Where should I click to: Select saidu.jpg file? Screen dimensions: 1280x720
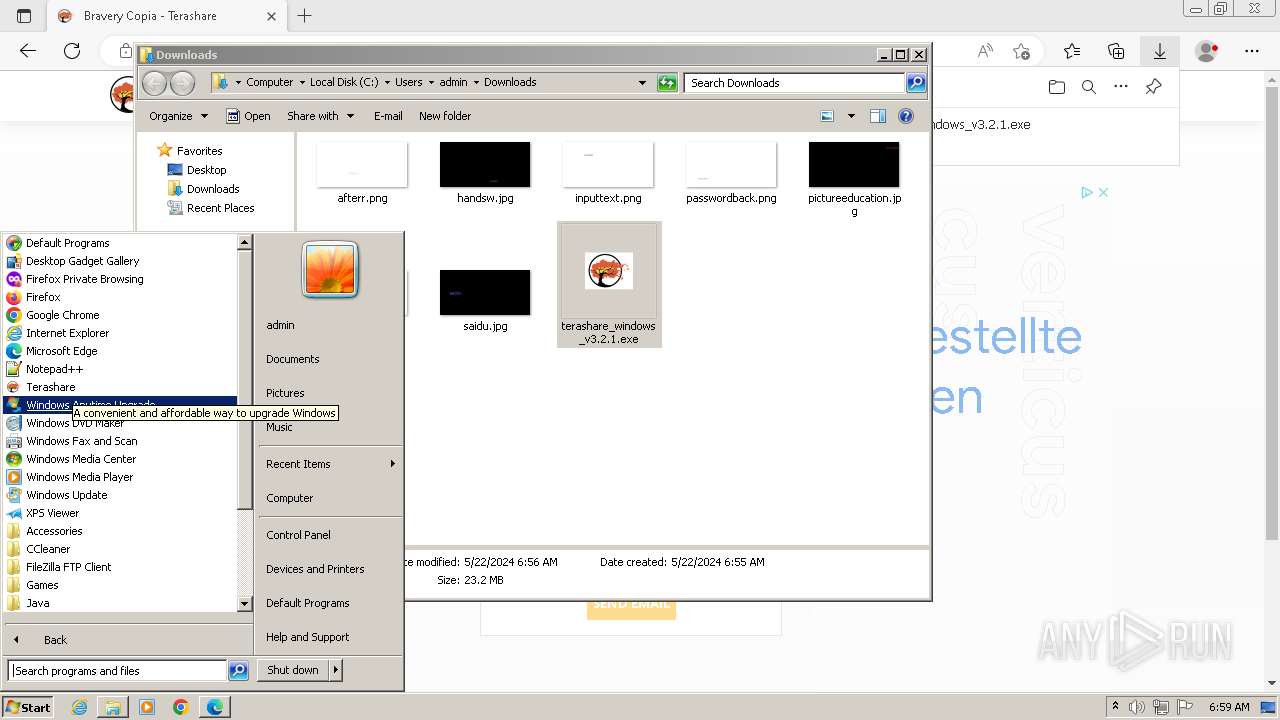[x=485, y=301]
